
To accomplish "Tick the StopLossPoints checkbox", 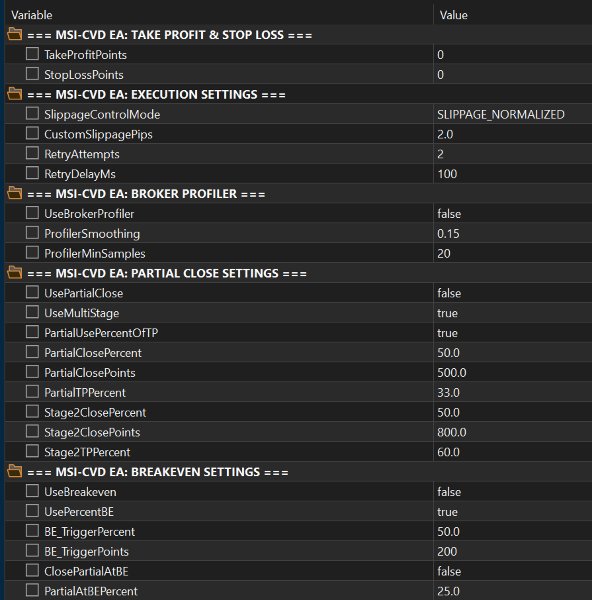I will [32, 74].
